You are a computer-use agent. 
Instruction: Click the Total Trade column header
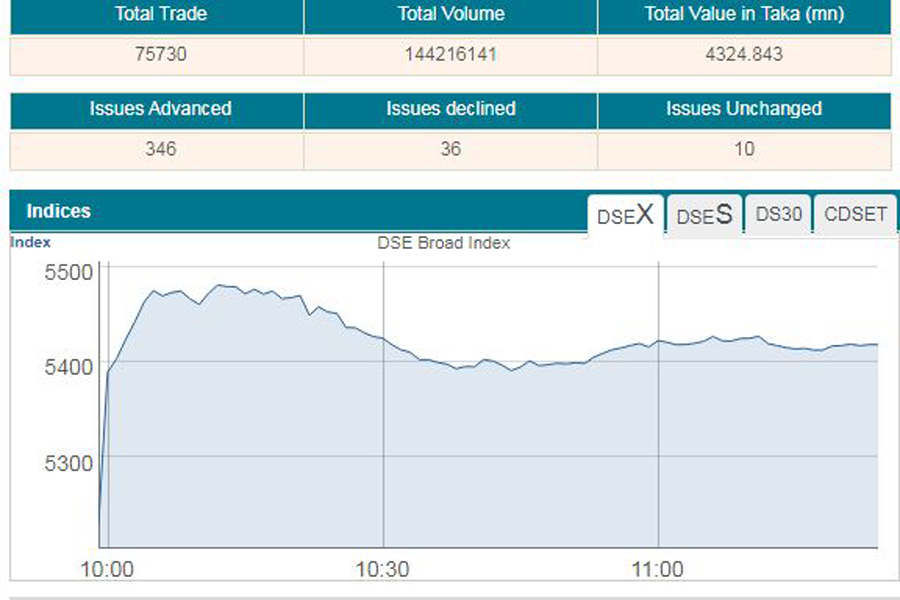pyautogui.click(x=160, y=15)
